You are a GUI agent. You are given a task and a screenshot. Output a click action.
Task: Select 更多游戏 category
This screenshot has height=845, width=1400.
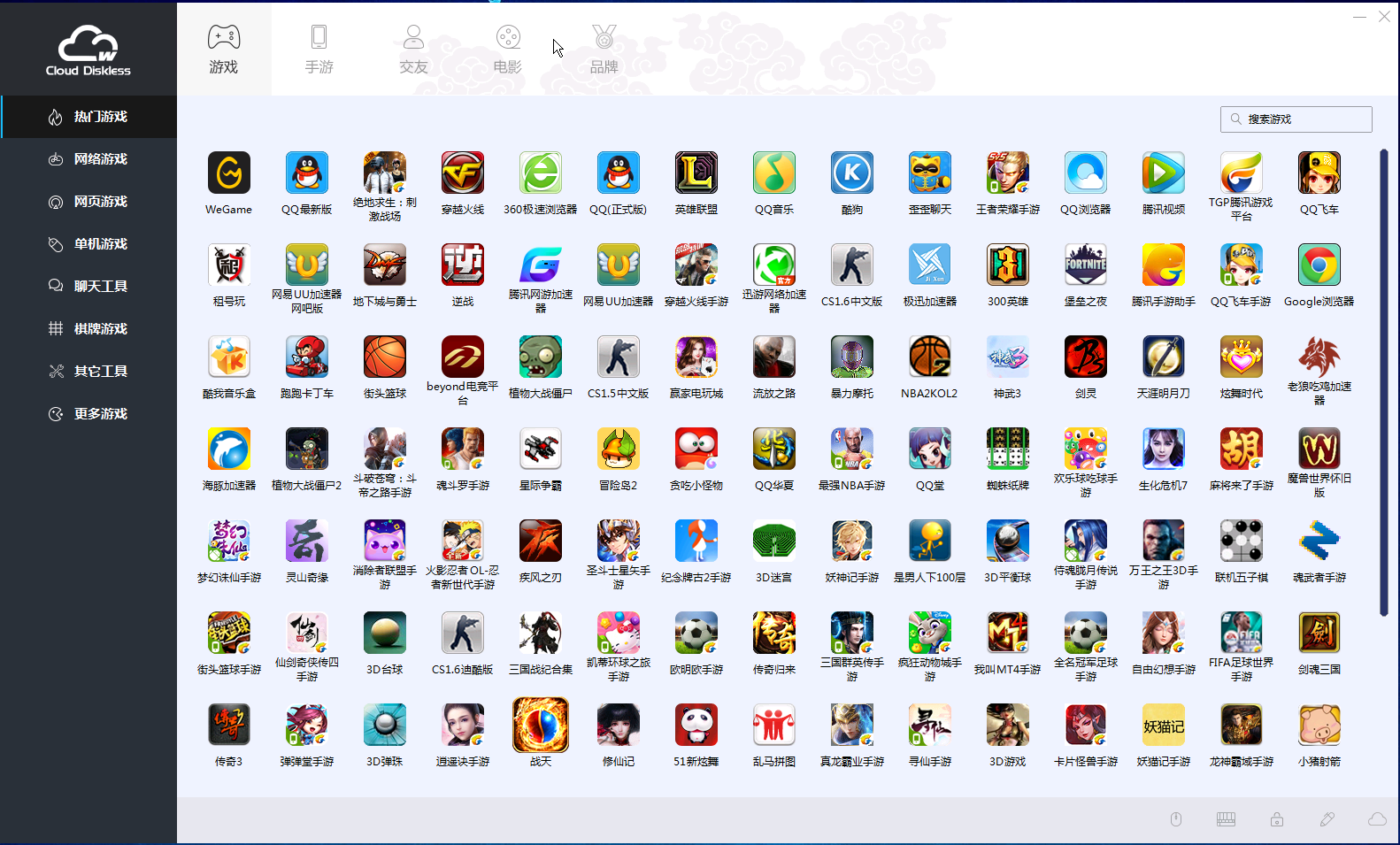point(88,414)
